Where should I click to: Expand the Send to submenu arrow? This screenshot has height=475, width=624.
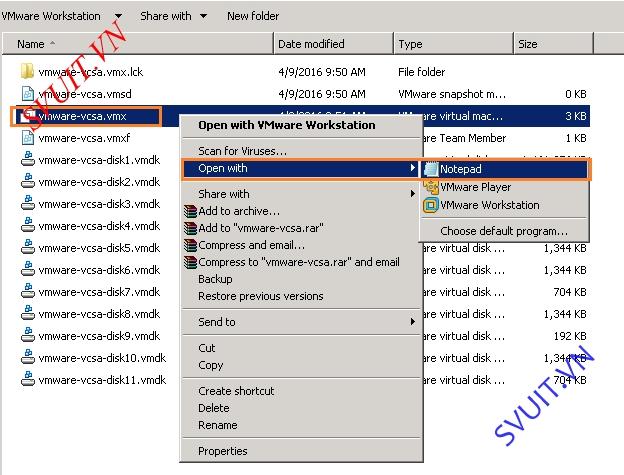[x=413, y=321]
